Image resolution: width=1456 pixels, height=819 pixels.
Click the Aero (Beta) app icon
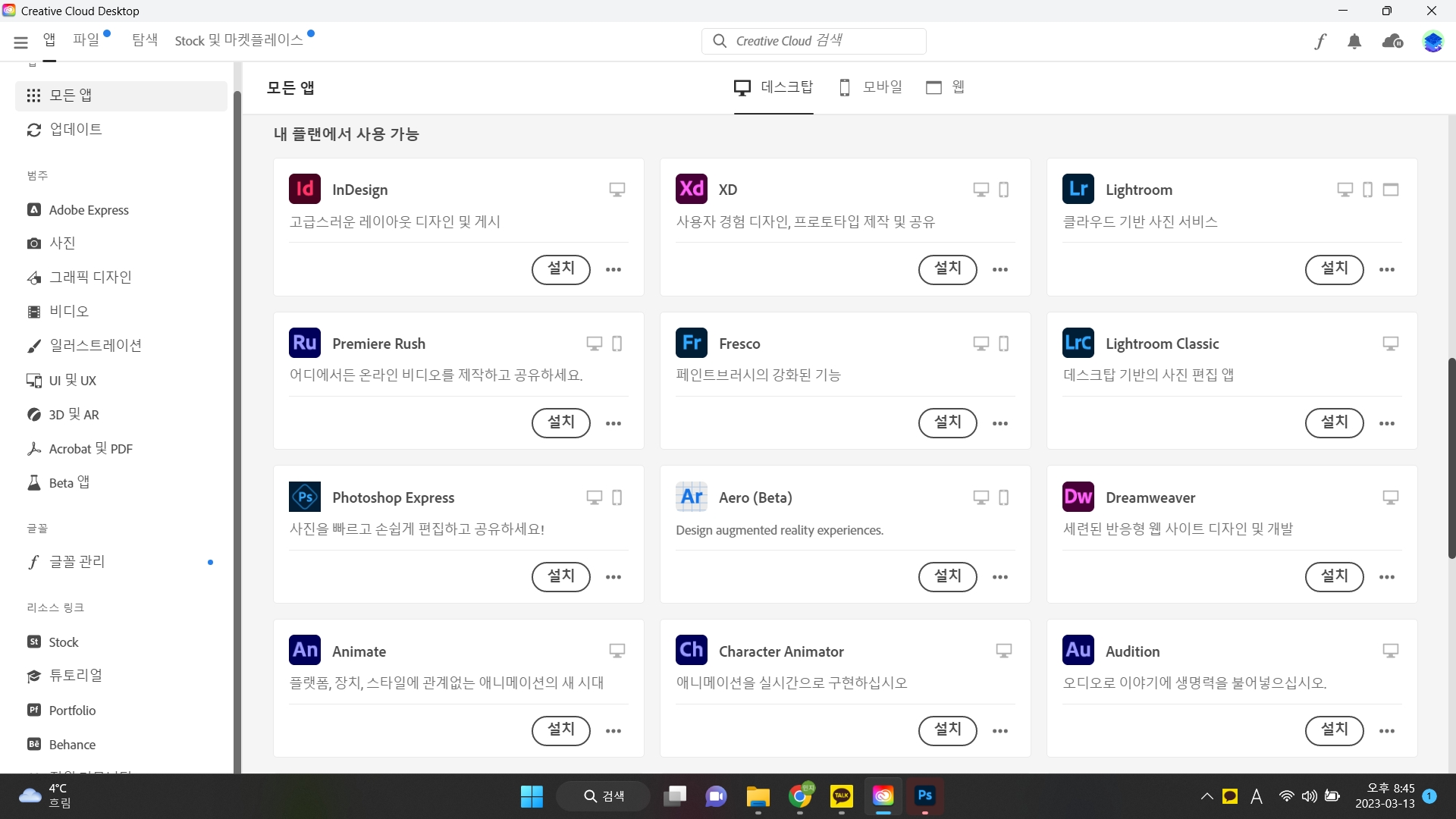pos(692,497)
